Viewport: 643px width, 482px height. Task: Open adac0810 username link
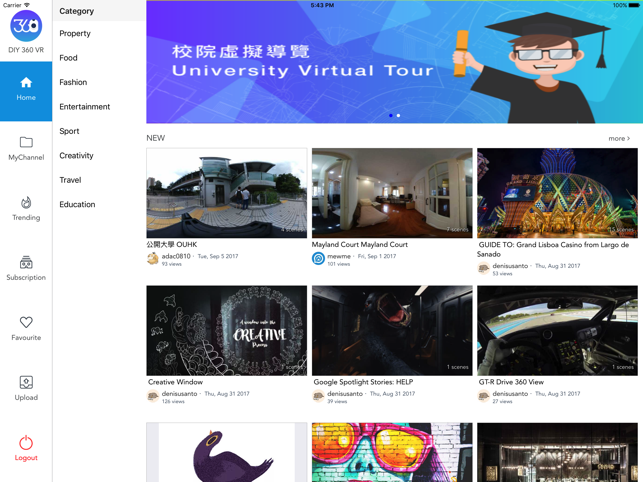point(176,256)
